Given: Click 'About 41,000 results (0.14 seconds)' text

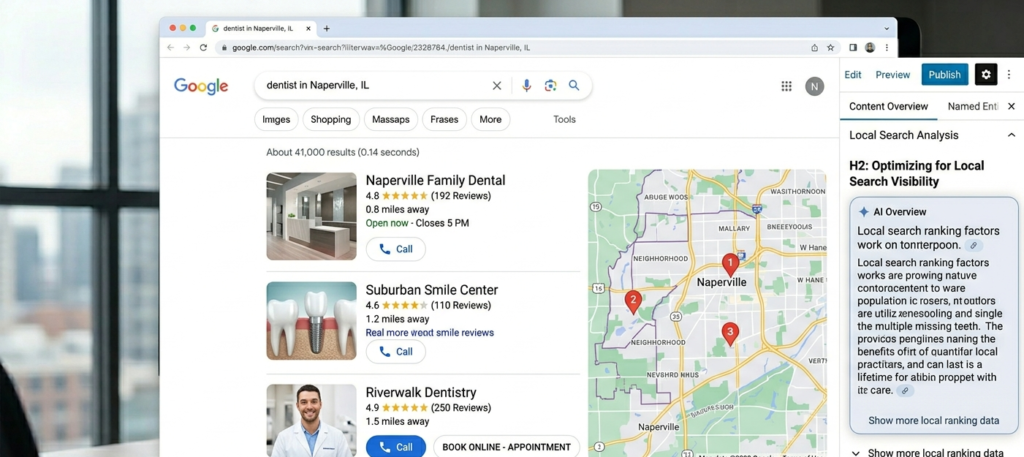Looking at the screenshot, I should click(x=343, y=152).
